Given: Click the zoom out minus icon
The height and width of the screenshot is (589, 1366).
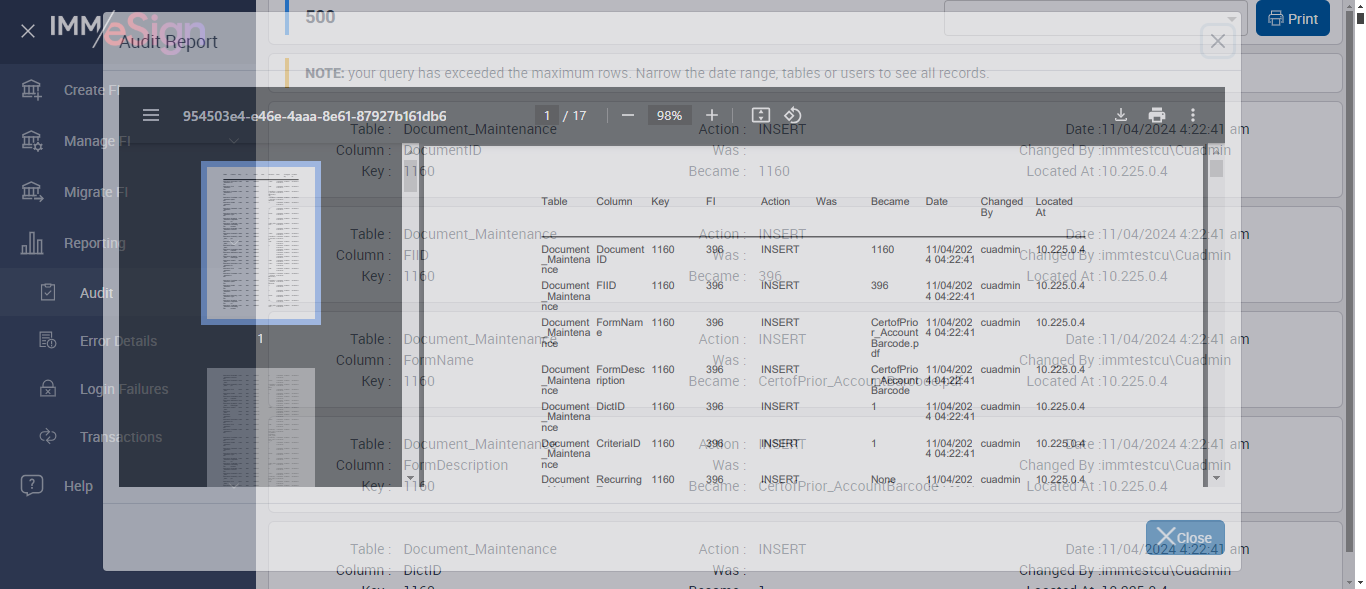Looking at the screenshot, I should (x=628, y=115).
